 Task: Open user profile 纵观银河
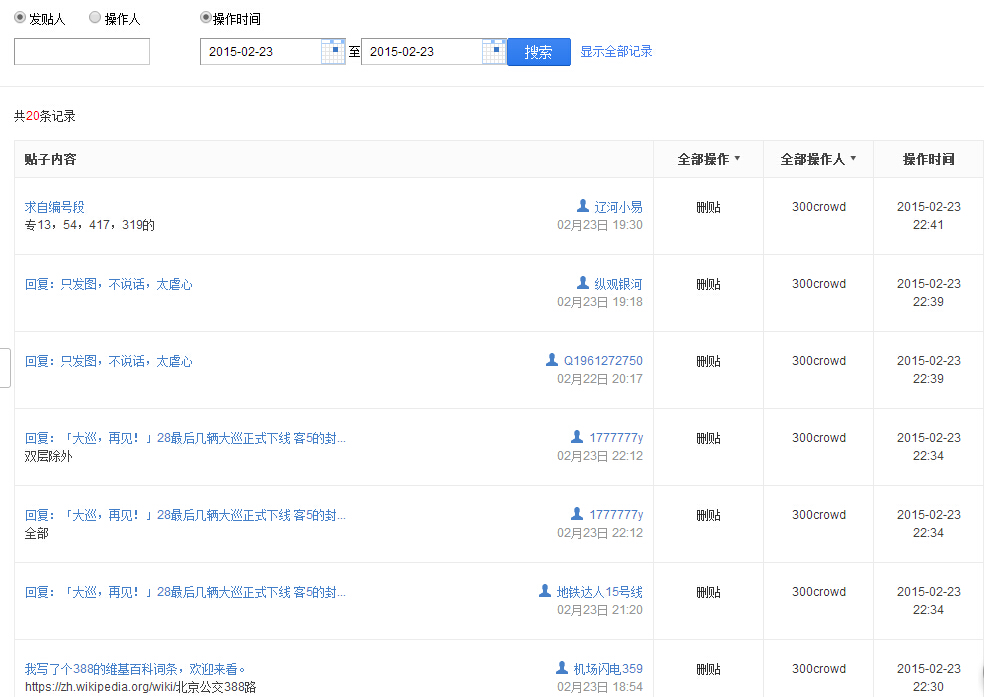[x=618, y=284]
